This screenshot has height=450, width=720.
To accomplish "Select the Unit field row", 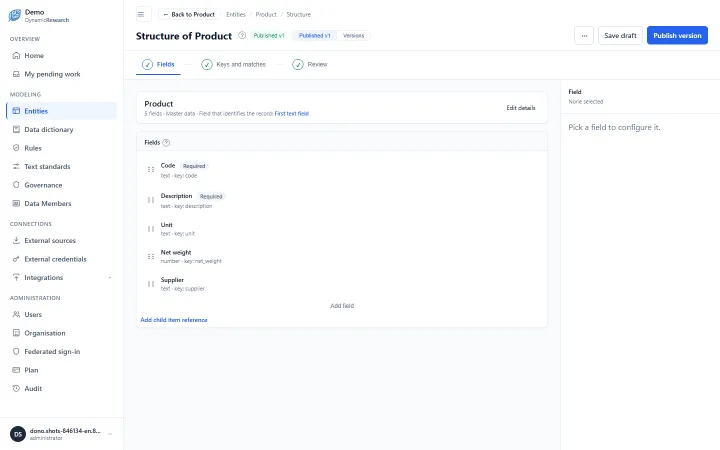I will 342,229.
